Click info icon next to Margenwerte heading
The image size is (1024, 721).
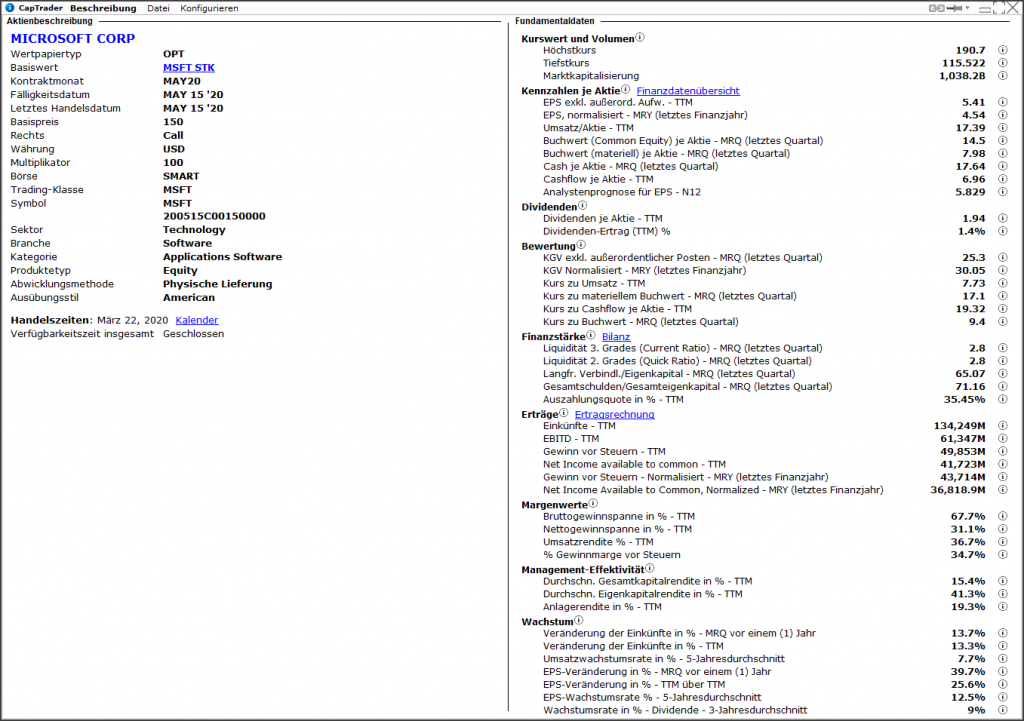click(x=593, y=504)
